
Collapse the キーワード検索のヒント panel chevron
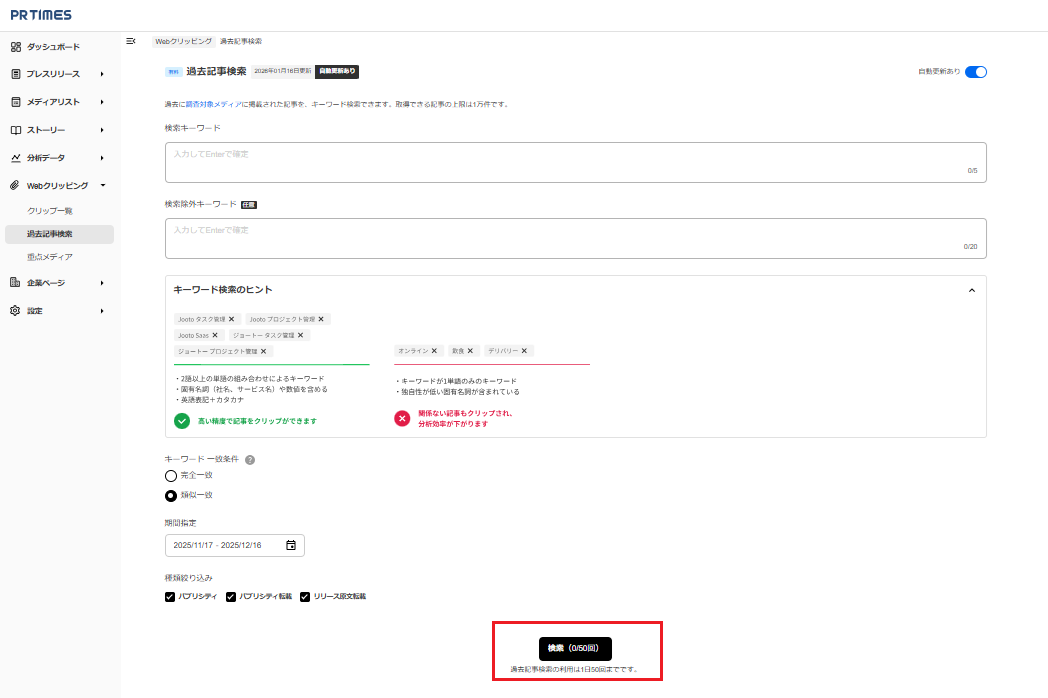971,290
